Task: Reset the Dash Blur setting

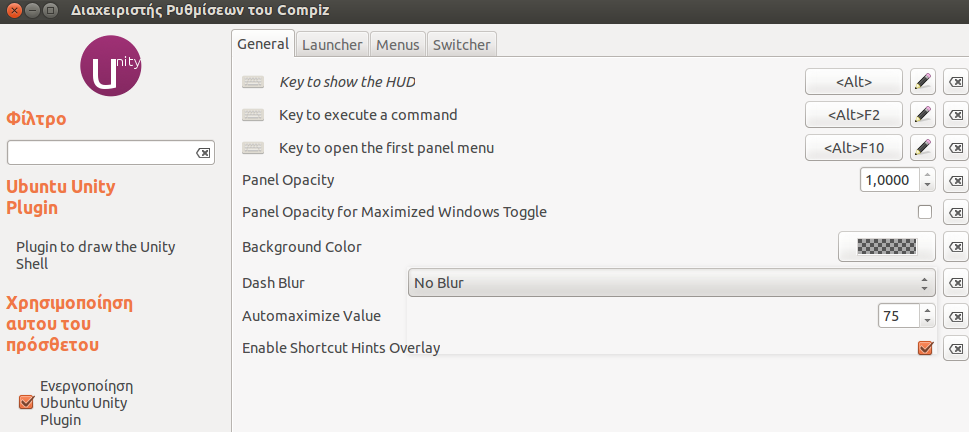Action: click(956, 283)
